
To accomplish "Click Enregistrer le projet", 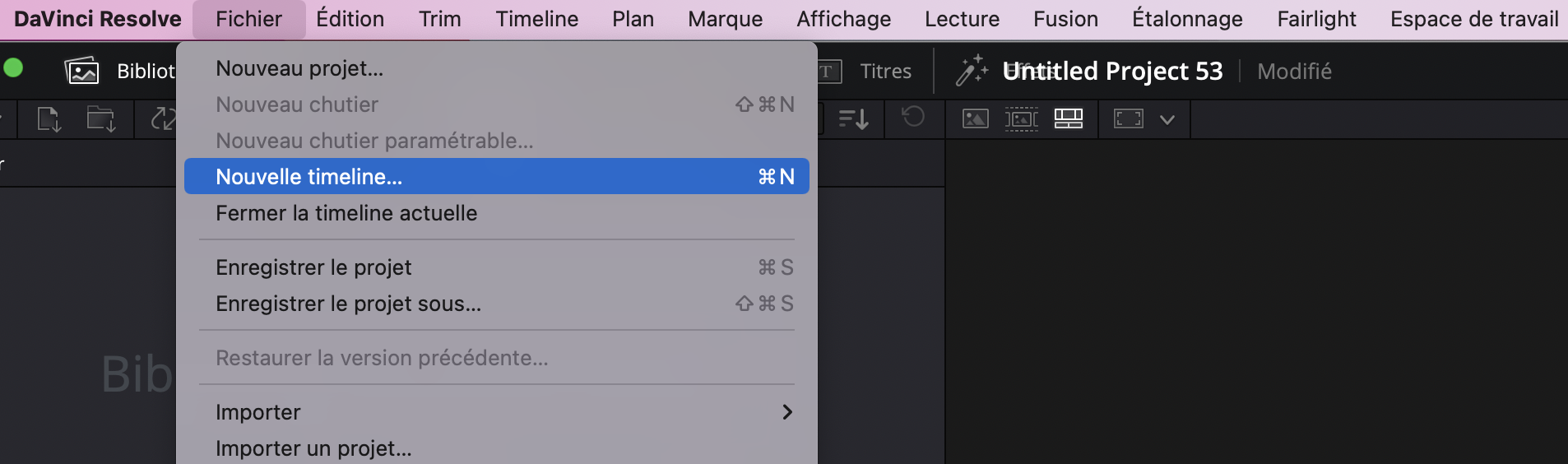I will coord(313,267).
